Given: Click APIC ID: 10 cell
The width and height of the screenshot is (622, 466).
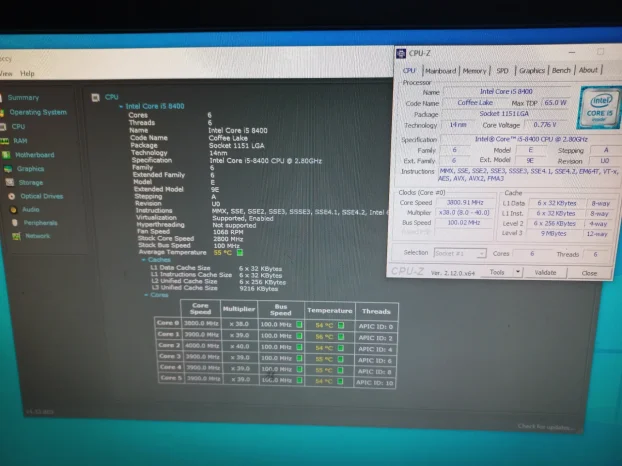Looking at the screenshot, I should 374,383.
